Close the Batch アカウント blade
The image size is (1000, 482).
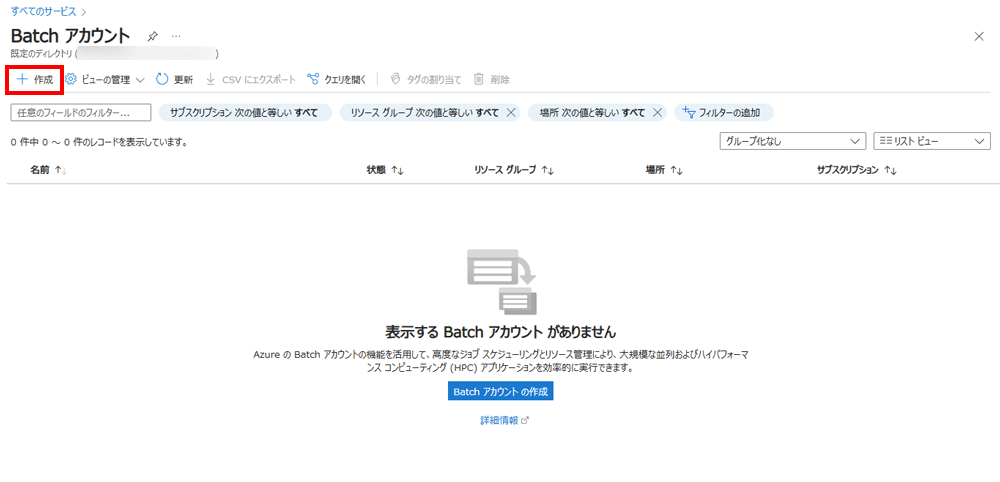point(979,36)
